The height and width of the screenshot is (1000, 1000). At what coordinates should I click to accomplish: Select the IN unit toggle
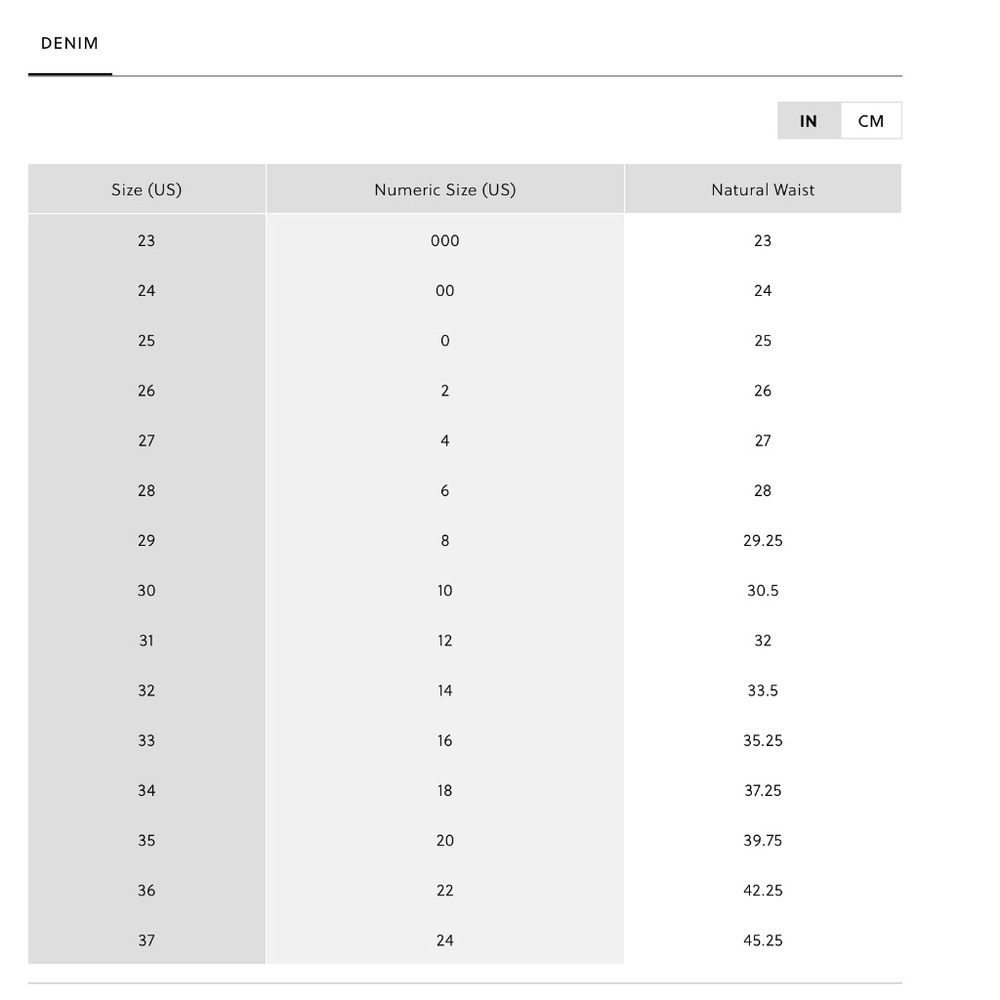click(x=809, y=121)
